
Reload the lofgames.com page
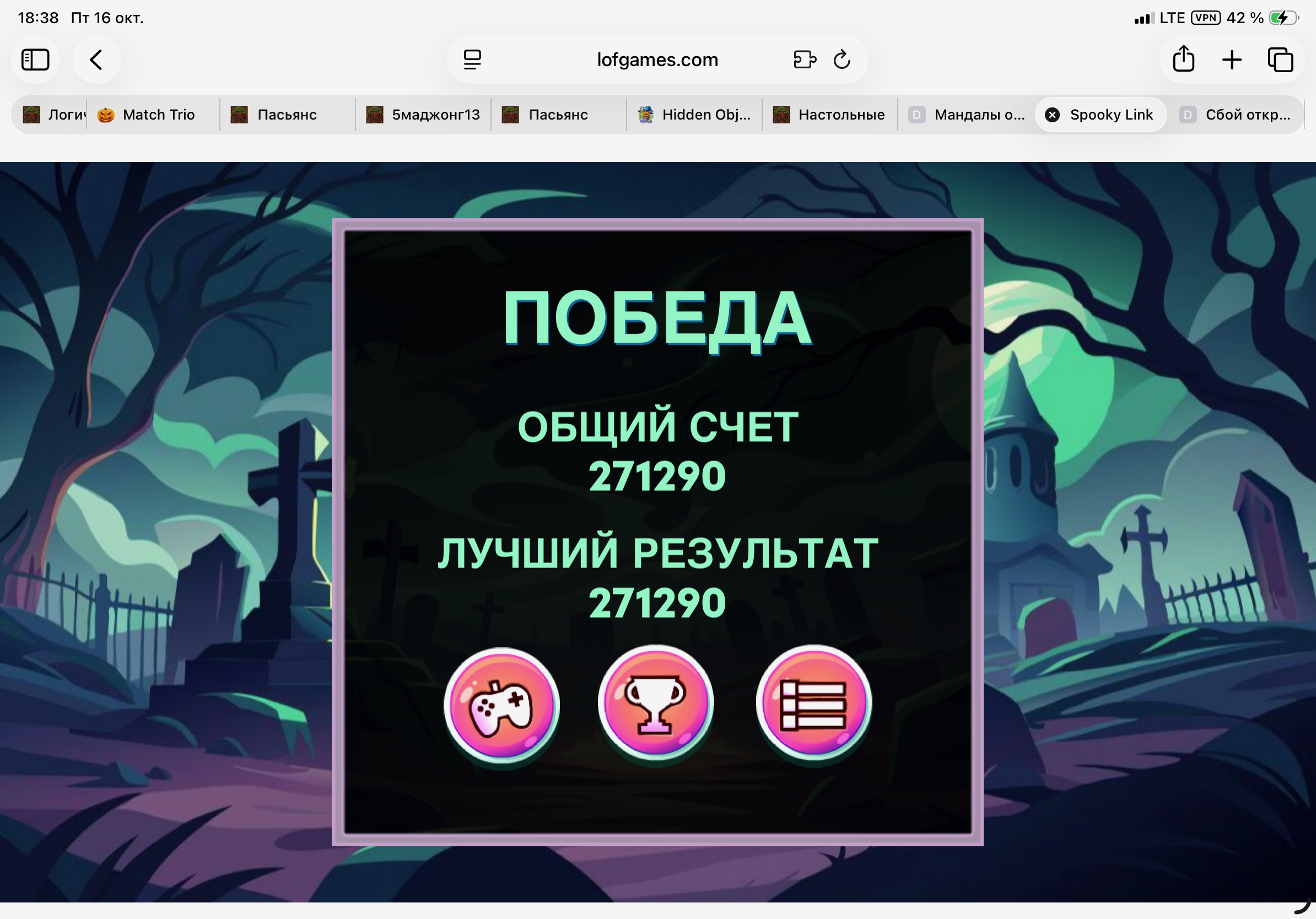point(842,60)
